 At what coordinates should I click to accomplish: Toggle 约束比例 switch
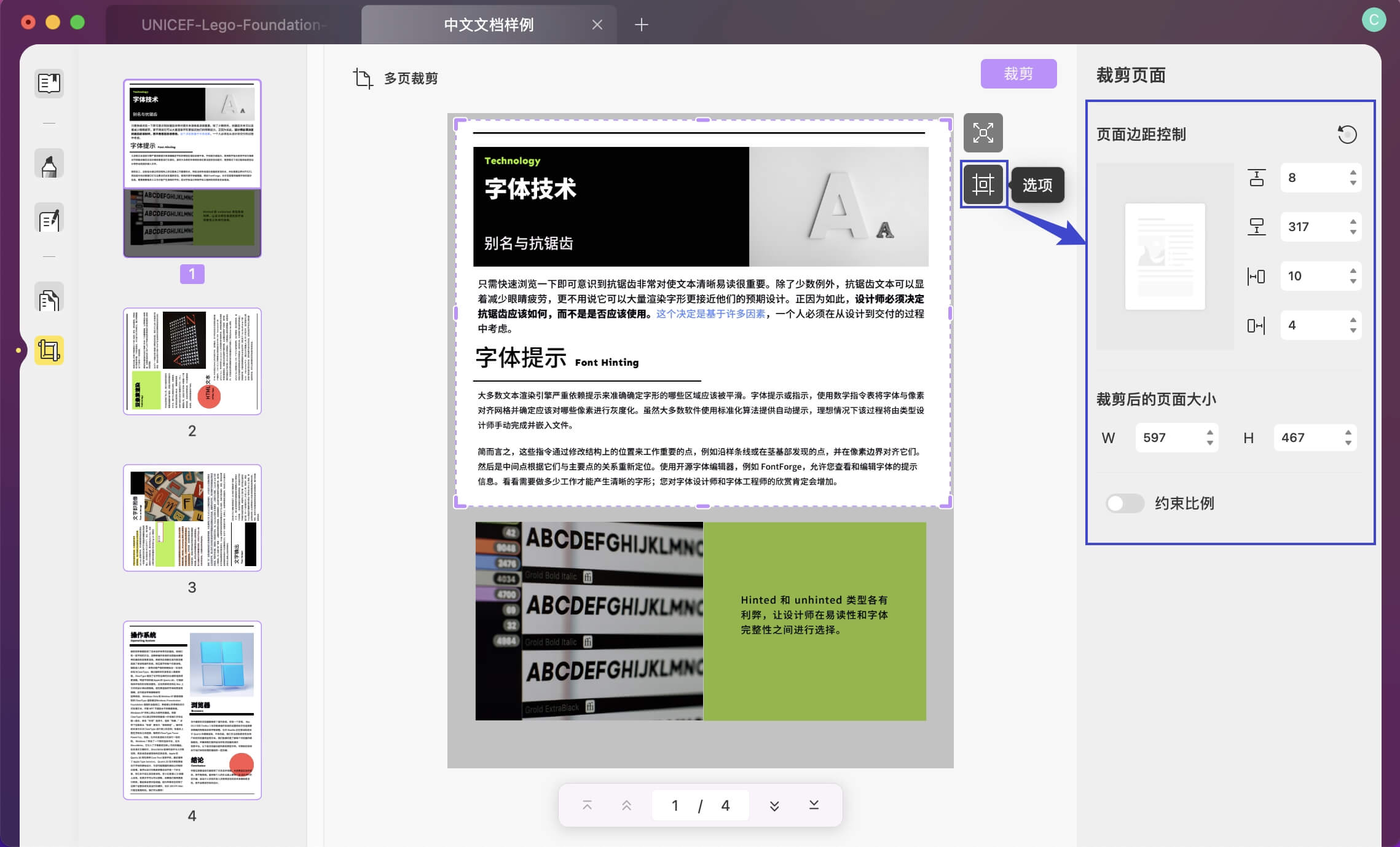tap(1125, 503)
